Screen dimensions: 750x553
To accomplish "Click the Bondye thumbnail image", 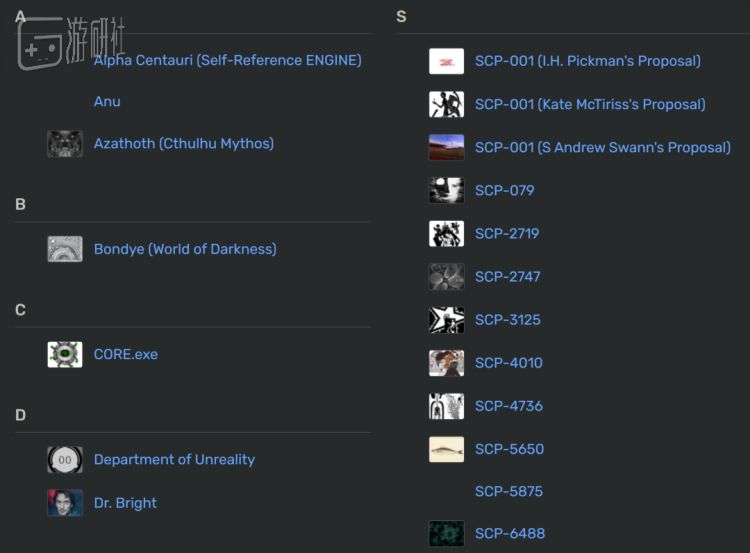I will [x=65, y=249].
